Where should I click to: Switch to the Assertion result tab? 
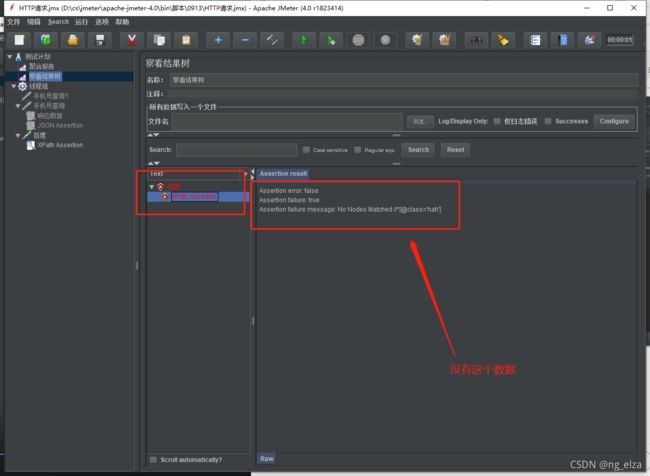(283, 174)
